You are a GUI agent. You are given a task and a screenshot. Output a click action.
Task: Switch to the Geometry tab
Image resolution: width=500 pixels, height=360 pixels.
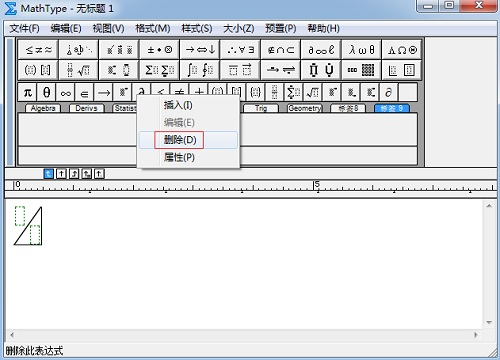click(x=305, y=108)
